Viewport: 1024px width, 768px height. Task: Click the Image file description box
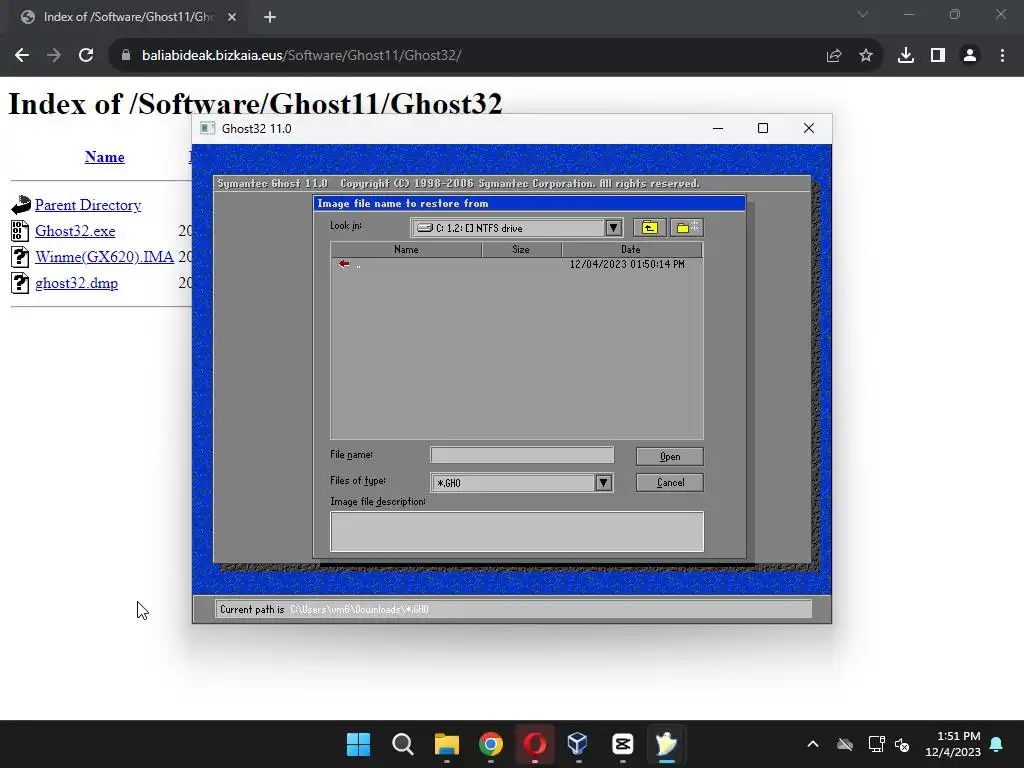(x=517, y=532)
